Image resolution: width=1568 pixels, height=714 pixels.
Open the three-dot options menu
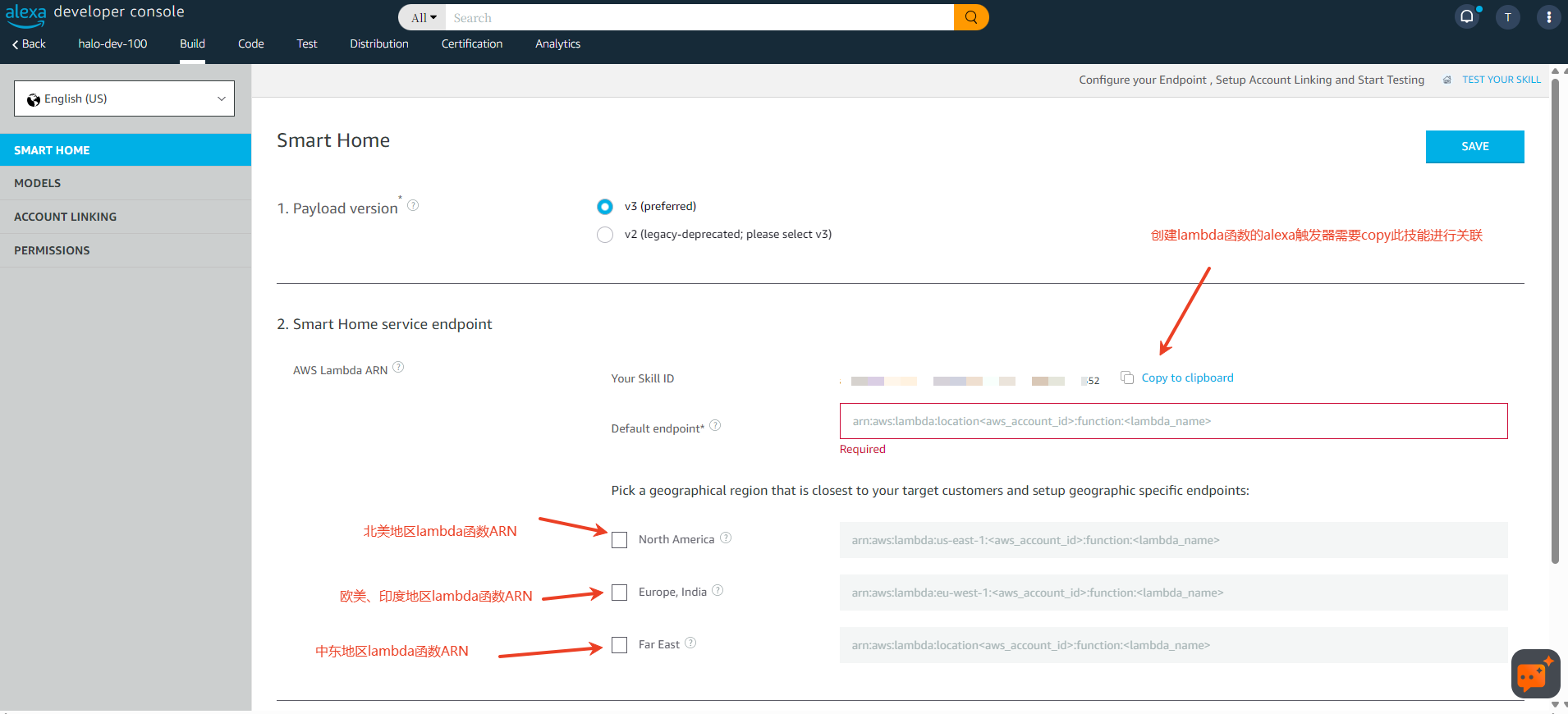1548,17
